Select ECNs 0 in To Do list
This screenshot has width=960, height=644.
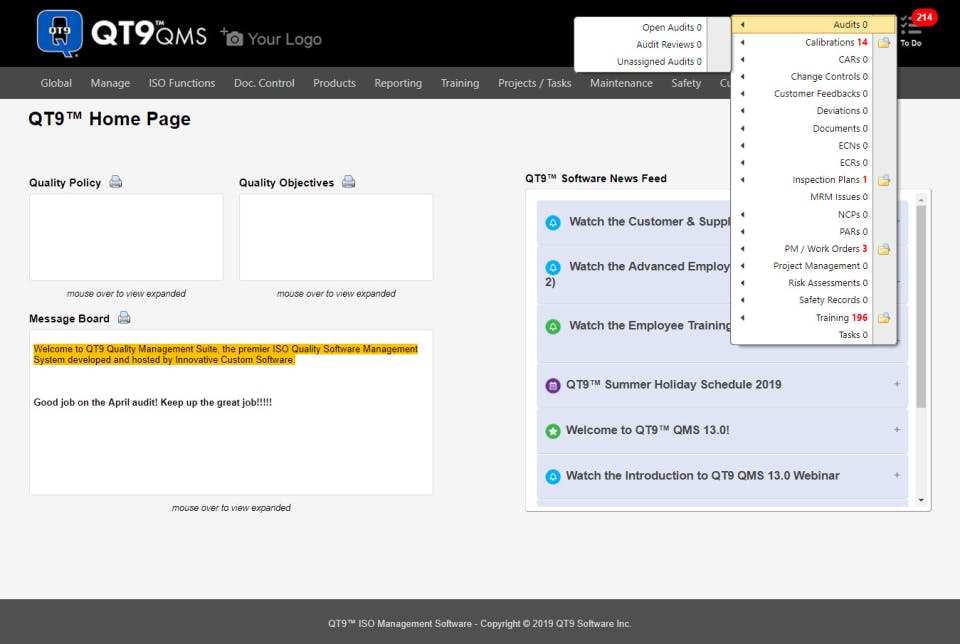coord(853,146)
